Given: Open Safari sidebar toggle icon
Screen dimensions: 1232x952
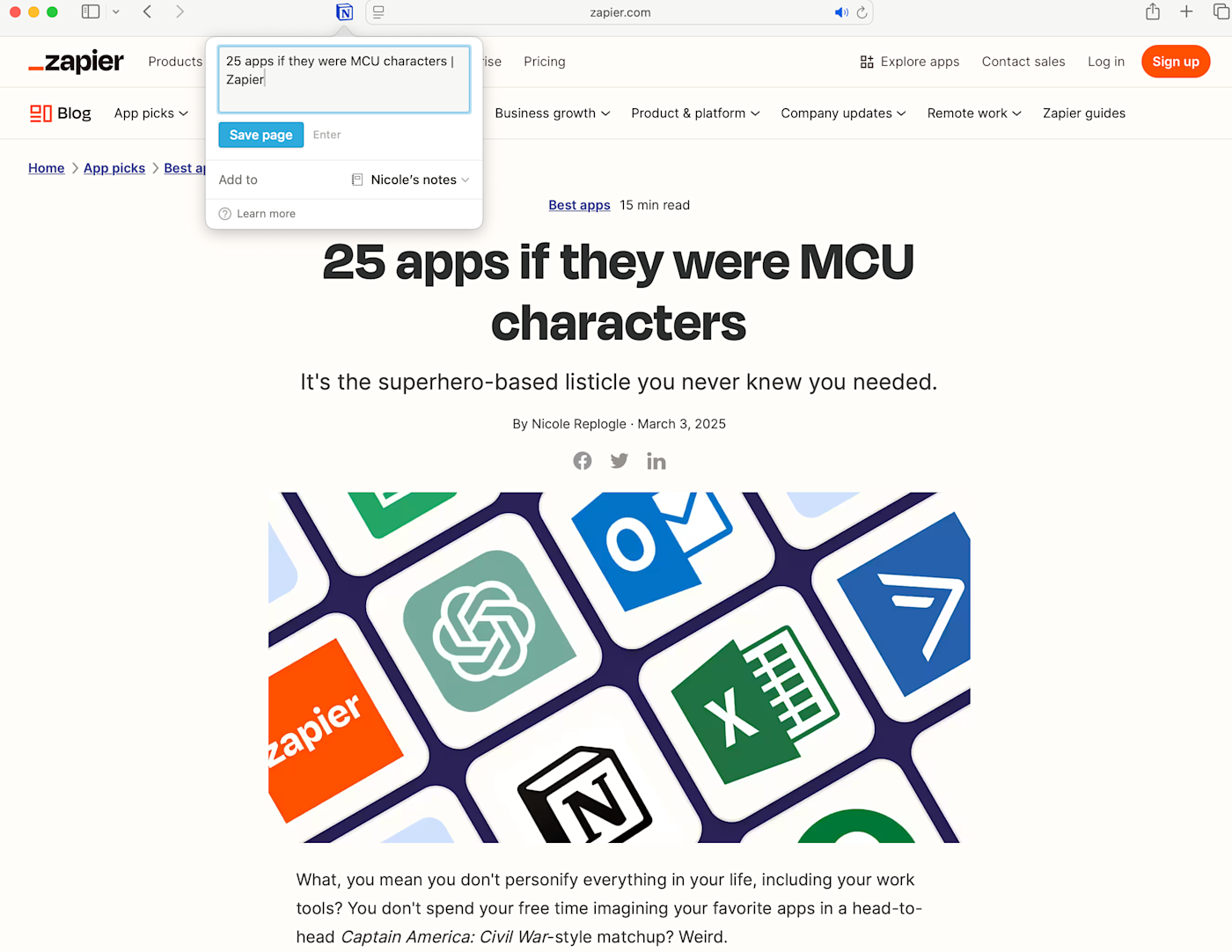Looking at the screenshot, I should point(91,12).
